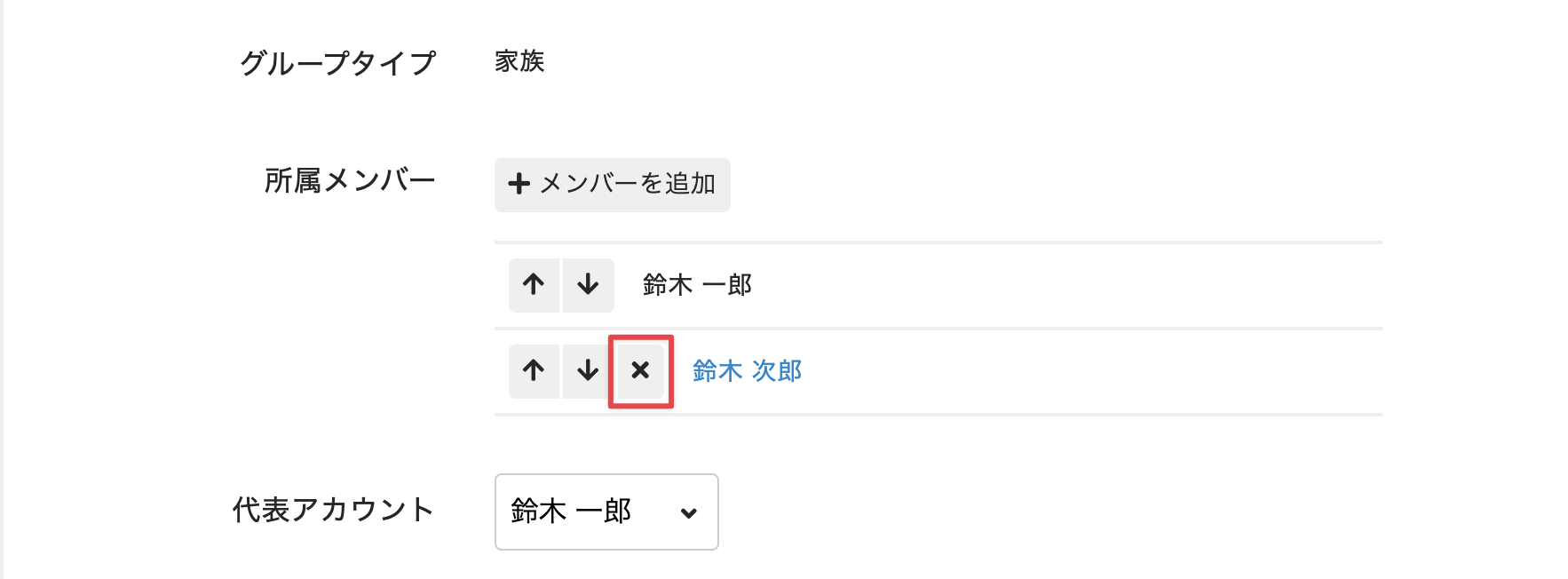The image size is (1568, 579).
Task: Click the divider line below 鈴木 次郎 row
Action: pos(938,414)
